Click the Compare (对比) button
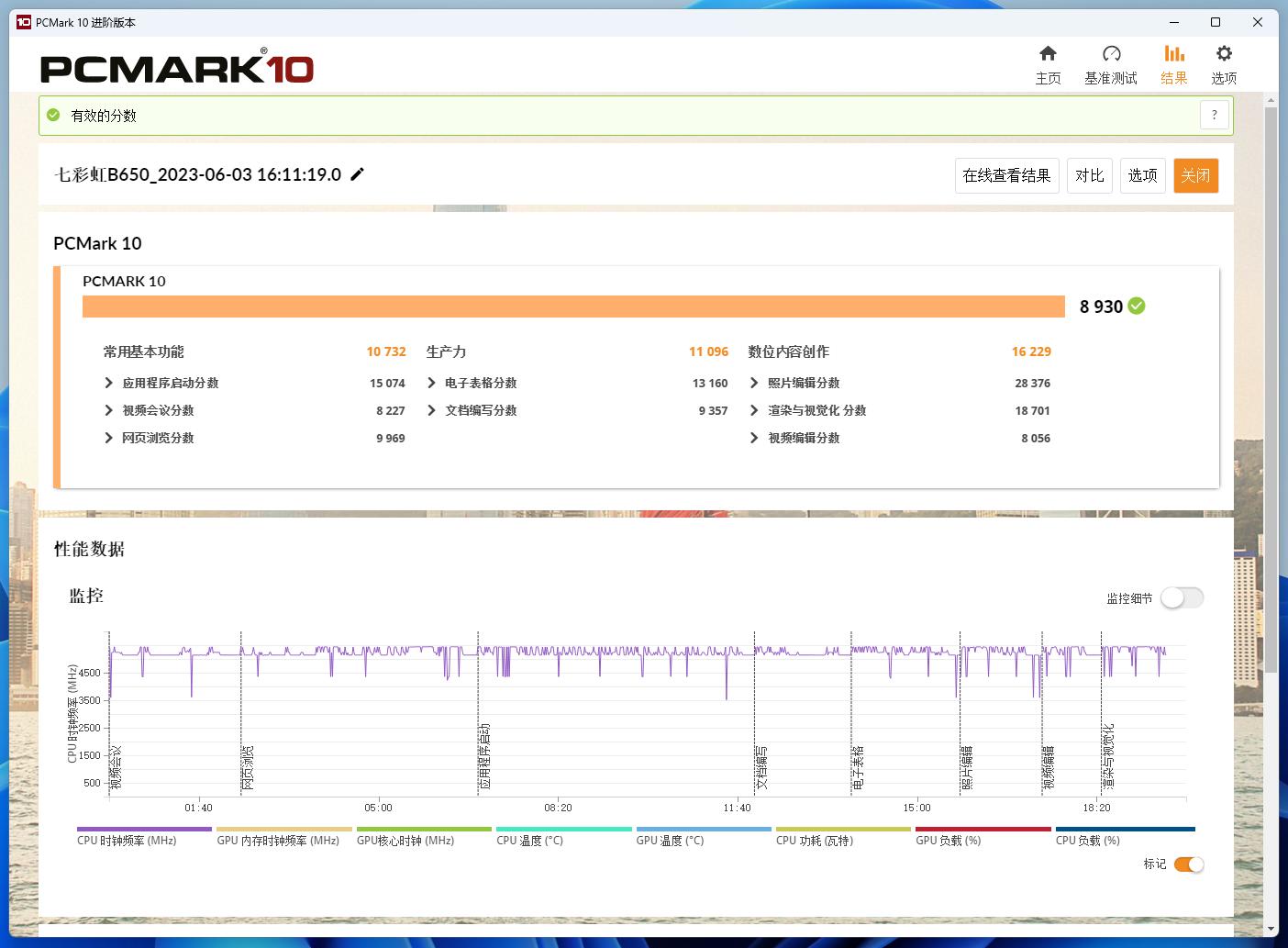The height and width of the screenshot is (948, 1288). pos(1089,175)
